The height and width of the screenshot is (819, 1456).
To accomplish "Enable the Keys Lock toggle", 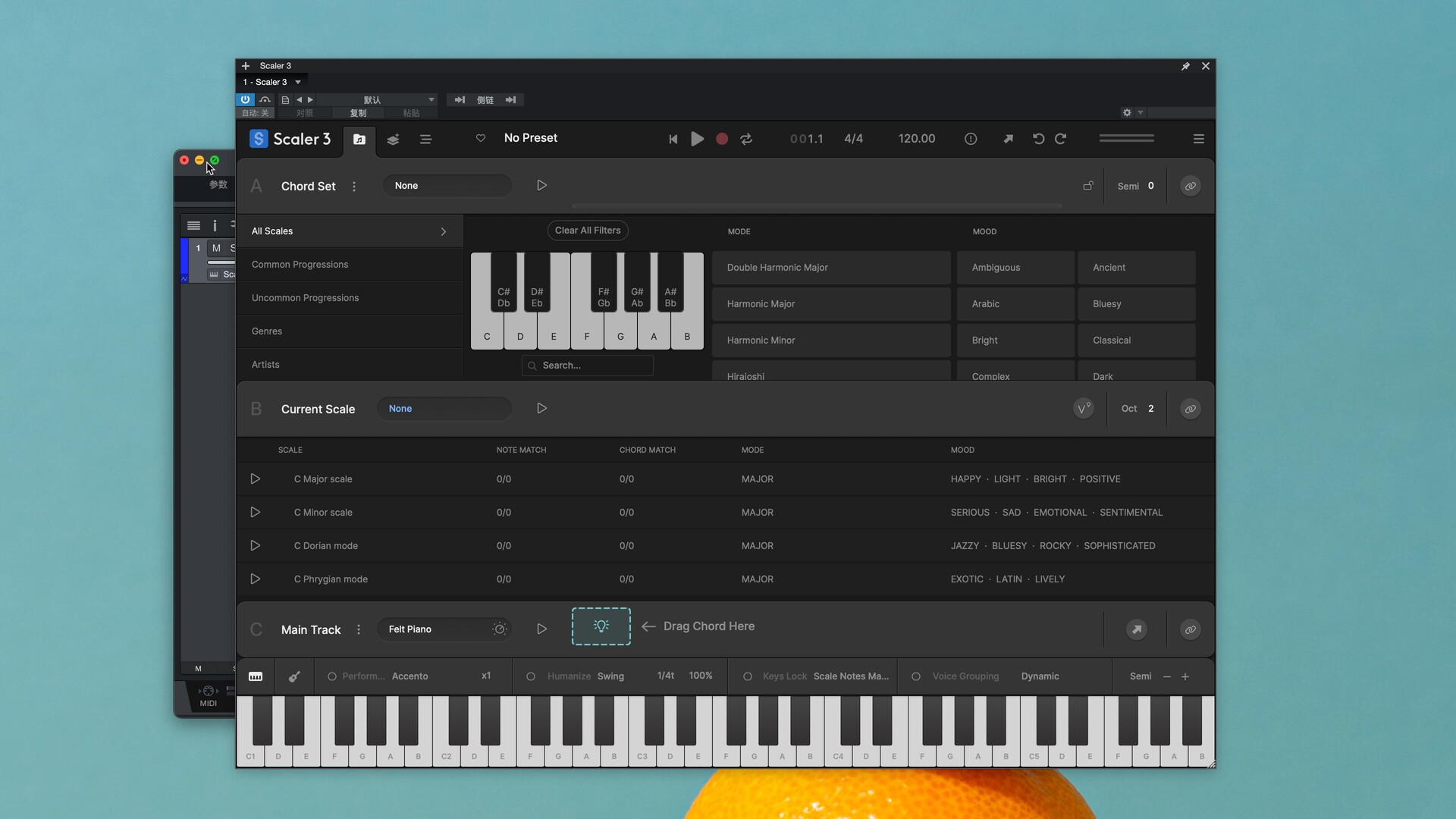I will 748,676.
